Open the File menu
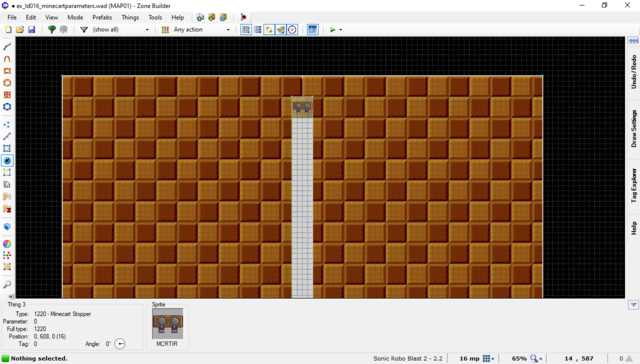Screen dimensions: 640x364 click(x=12, y=18)
